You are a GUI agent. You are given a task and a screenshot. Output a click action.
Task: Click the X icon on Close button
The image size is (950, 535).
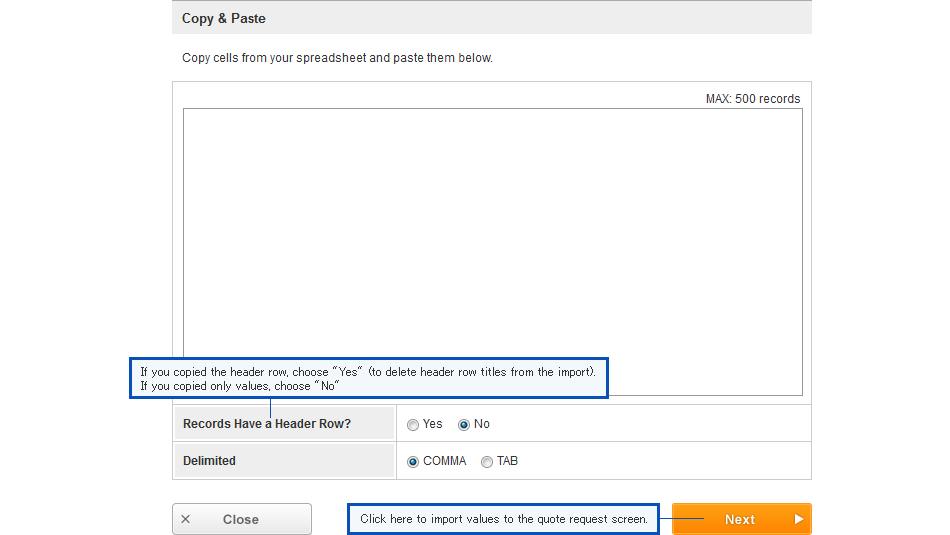pos(186,519)
